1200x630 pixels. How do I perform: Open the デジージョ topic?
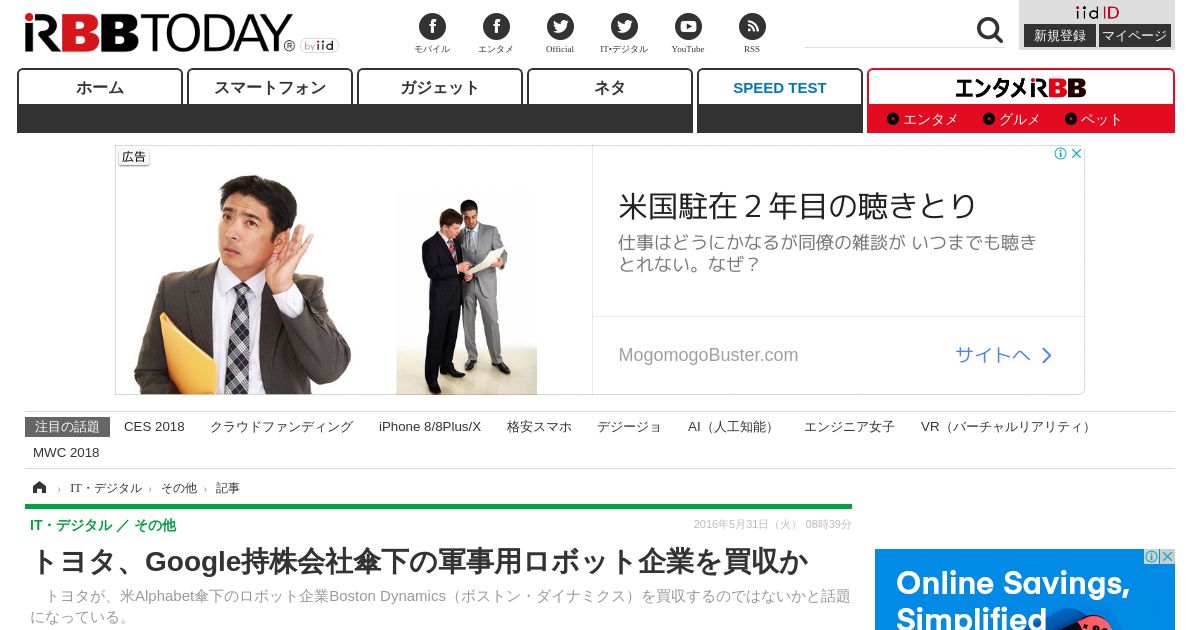[629, 426]
